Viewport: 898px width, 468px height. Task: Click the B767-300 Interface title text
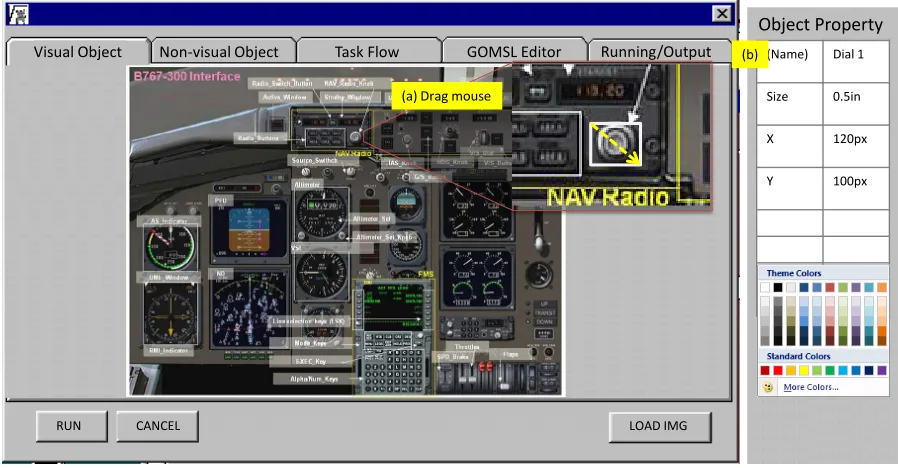tap(187, 76)
